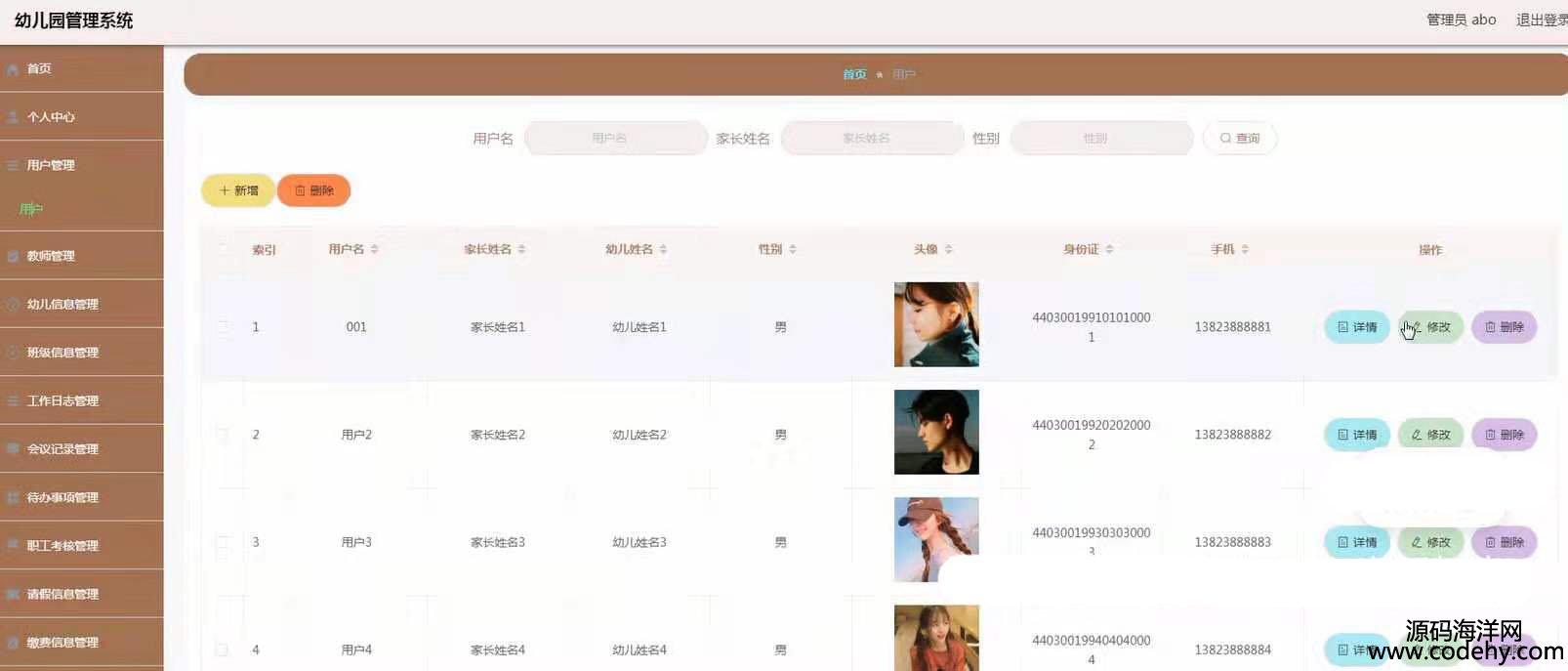
Task: Toggle the select-all checkbox in table header
Action: 223,250
